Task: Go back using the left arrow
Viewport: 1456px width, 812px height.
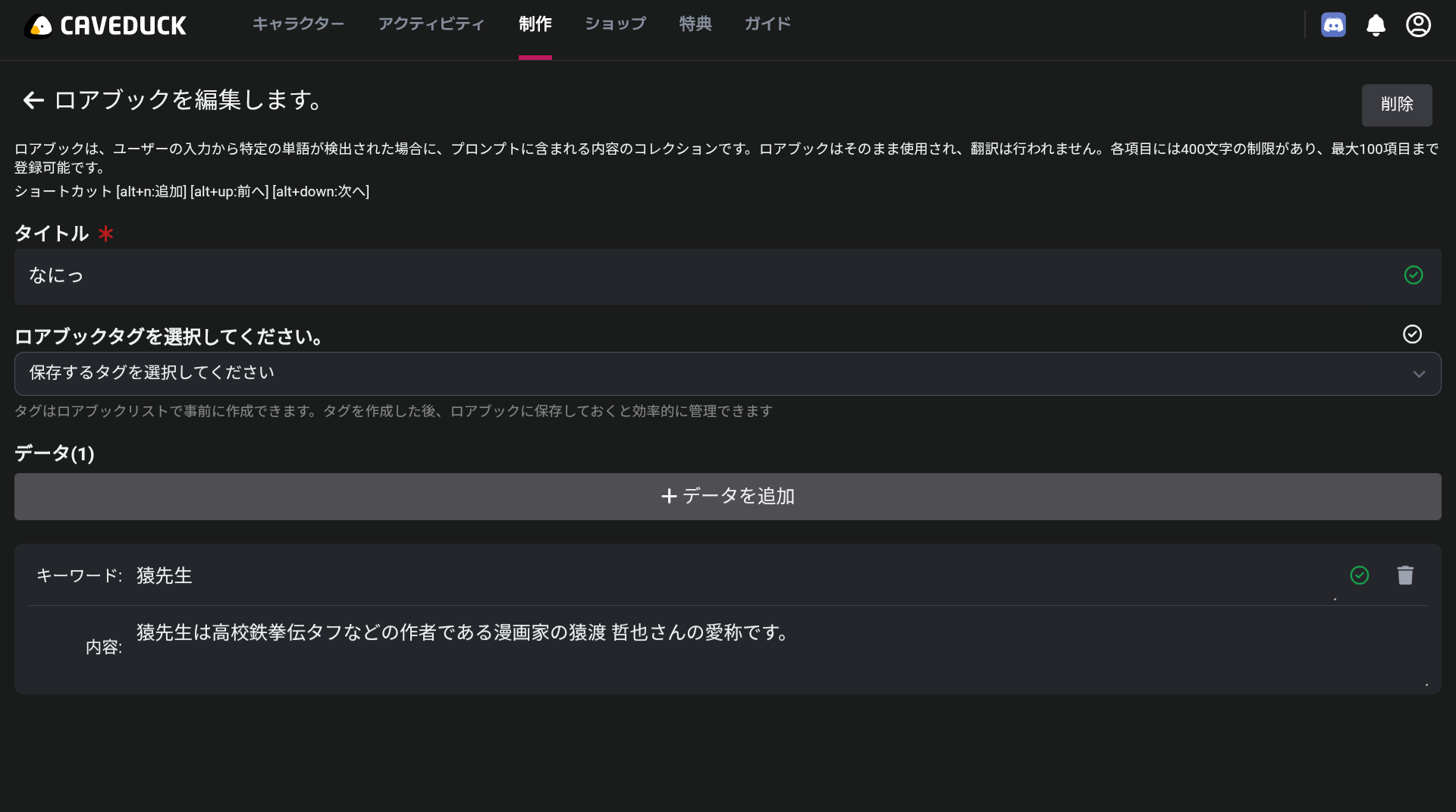Action: (x=33, y=100)
